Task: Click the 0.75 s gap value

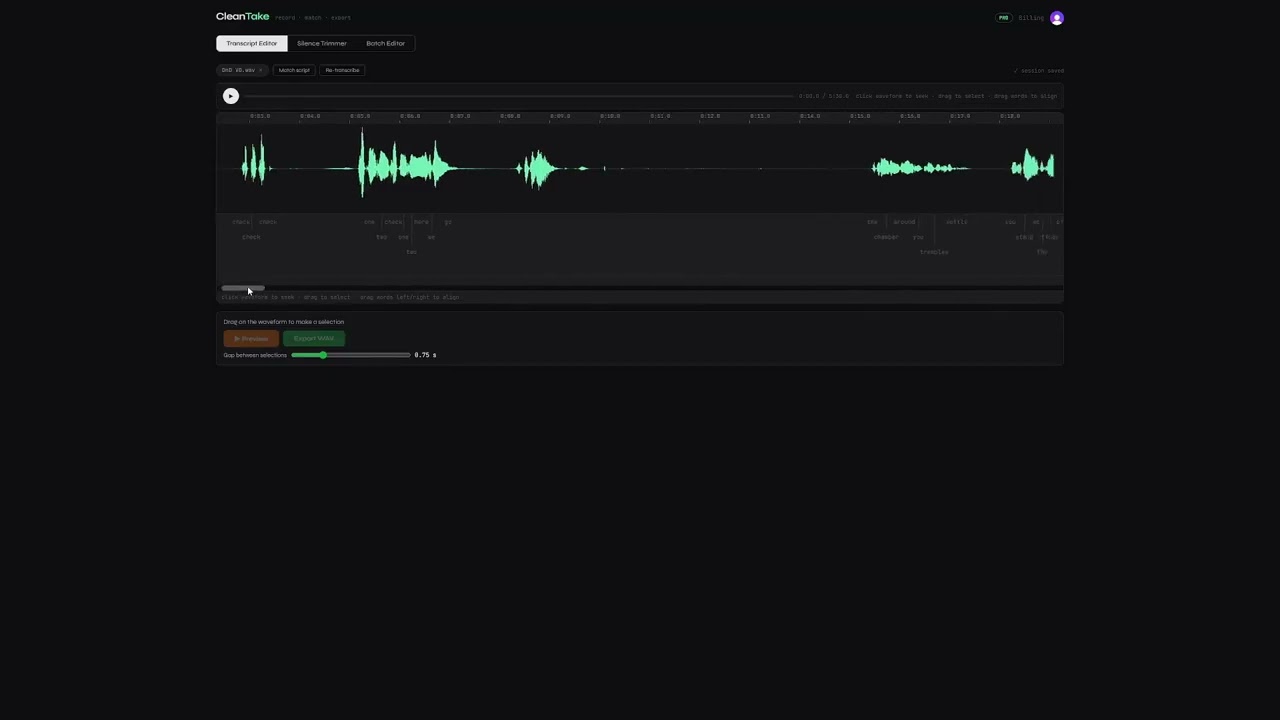Action: pos(425,355)
